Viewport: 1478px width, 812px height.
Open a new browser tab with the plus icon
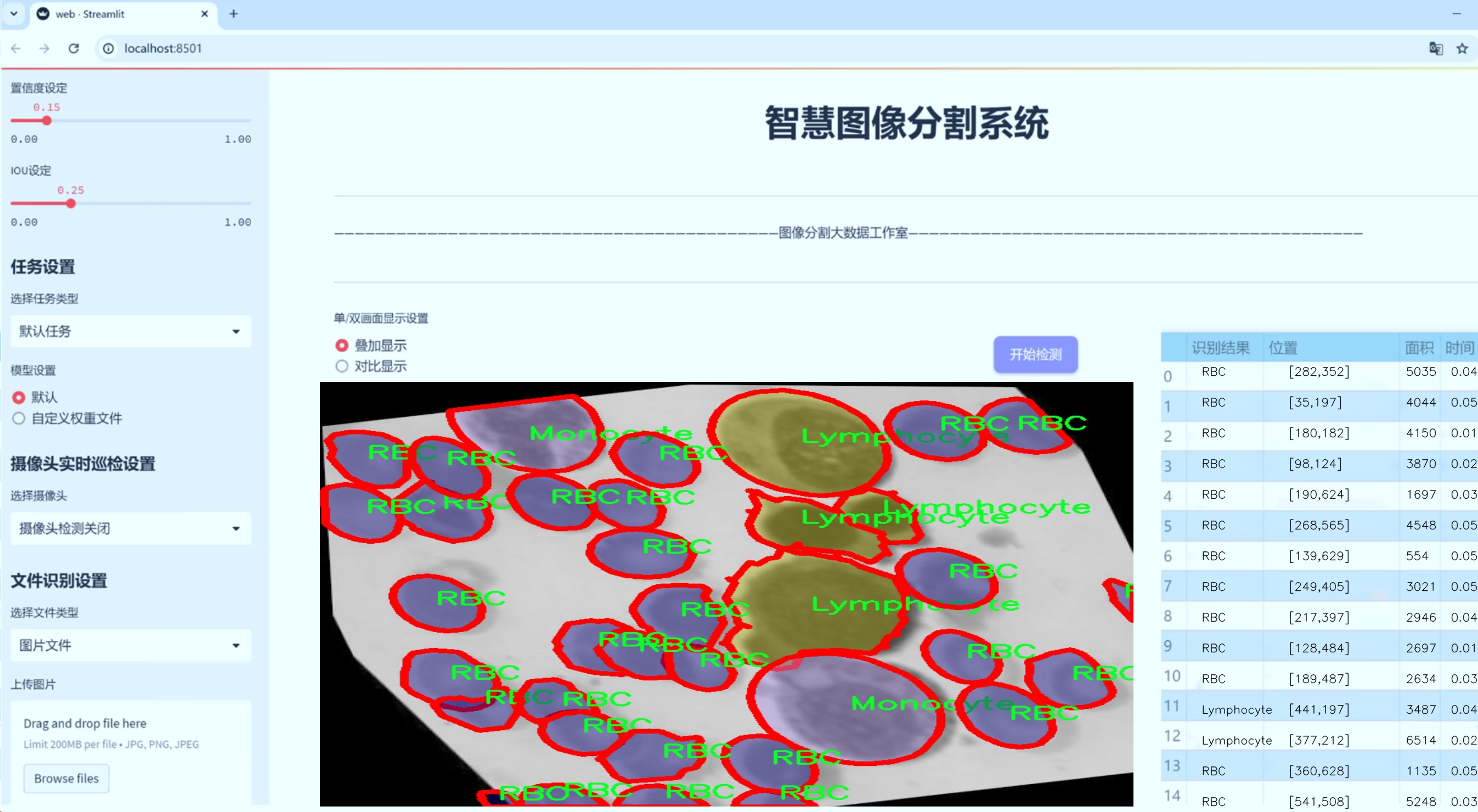tap(234, 14)
